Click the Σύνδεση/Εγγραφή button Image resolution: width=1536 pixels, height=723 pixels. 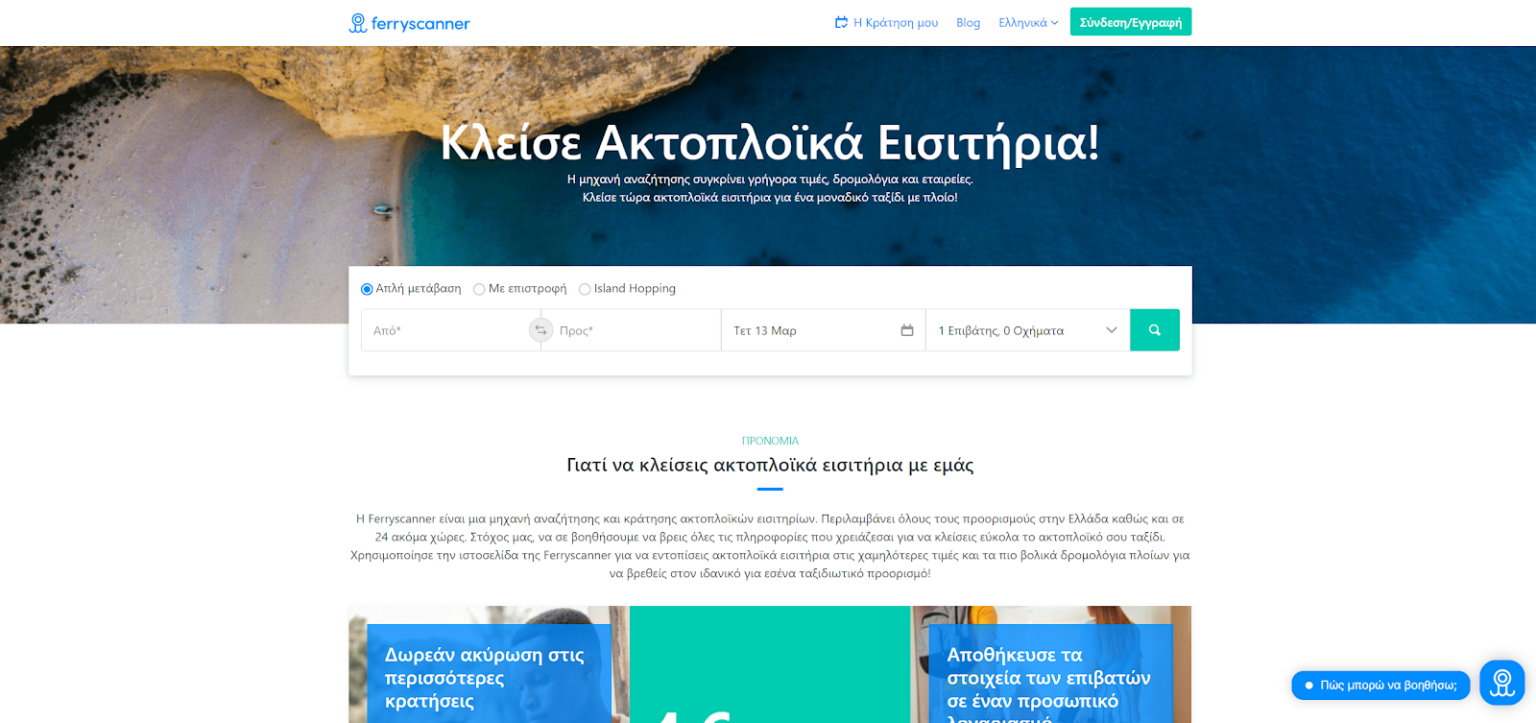(1130, 22)
